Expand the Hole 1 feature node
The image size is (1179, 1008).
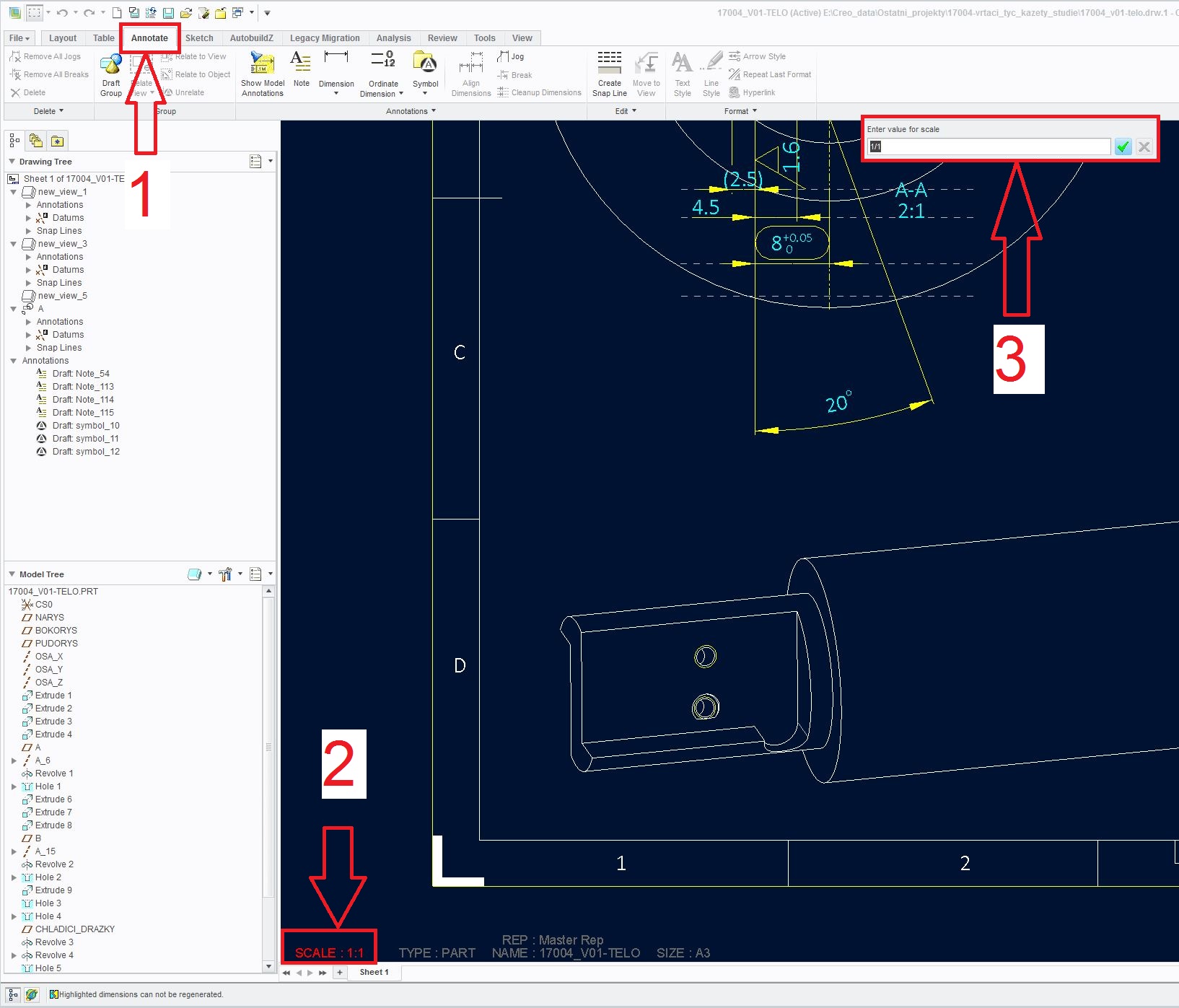coord(14,786)
